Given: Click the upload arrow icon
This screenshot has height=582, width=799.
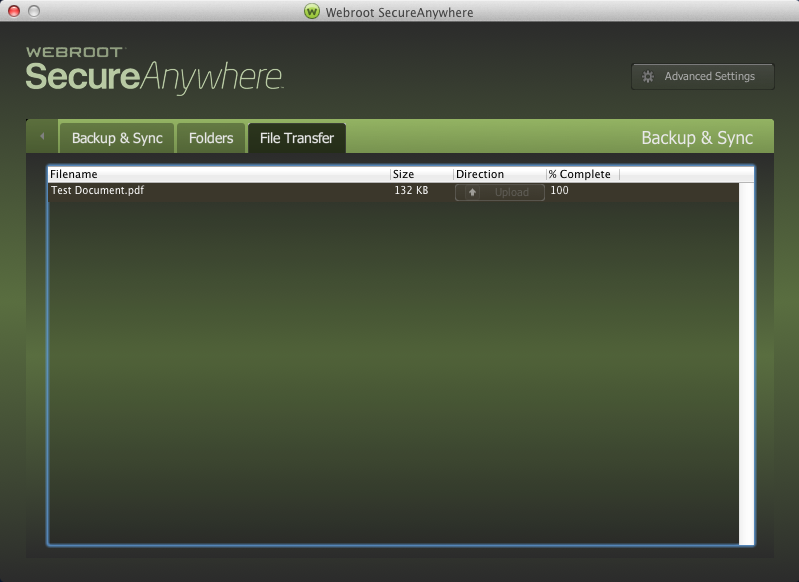Looking at the screenshot, I should coord(472,192).
